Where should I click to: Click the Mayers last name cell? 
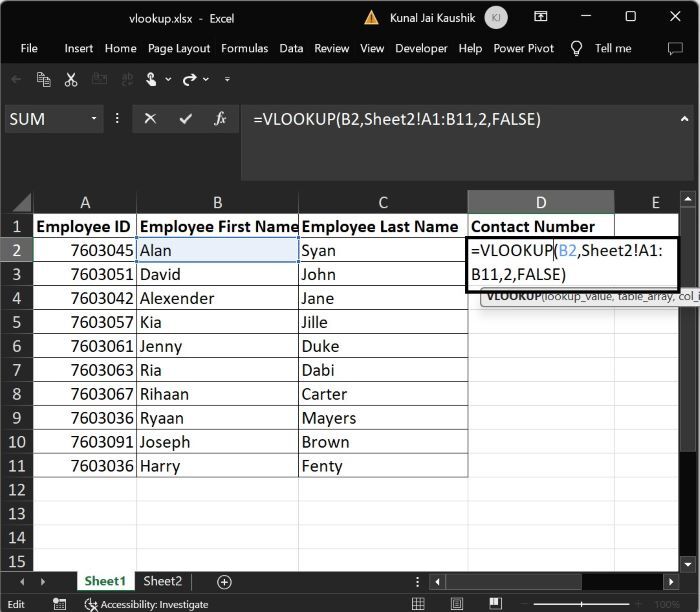(383, 418)
